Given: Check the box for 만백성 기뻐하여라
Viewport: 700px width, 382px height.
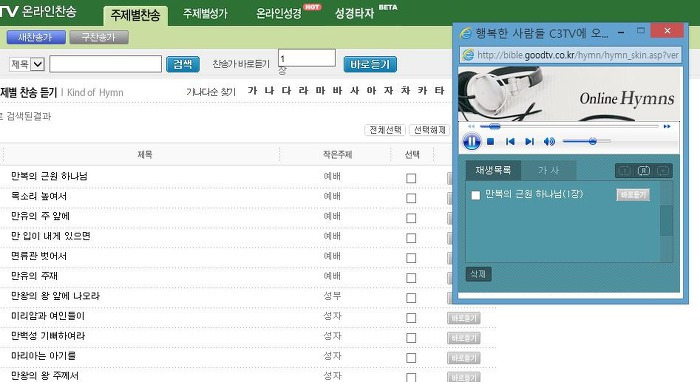Looking at the screenshot, I should click(411, 338).
